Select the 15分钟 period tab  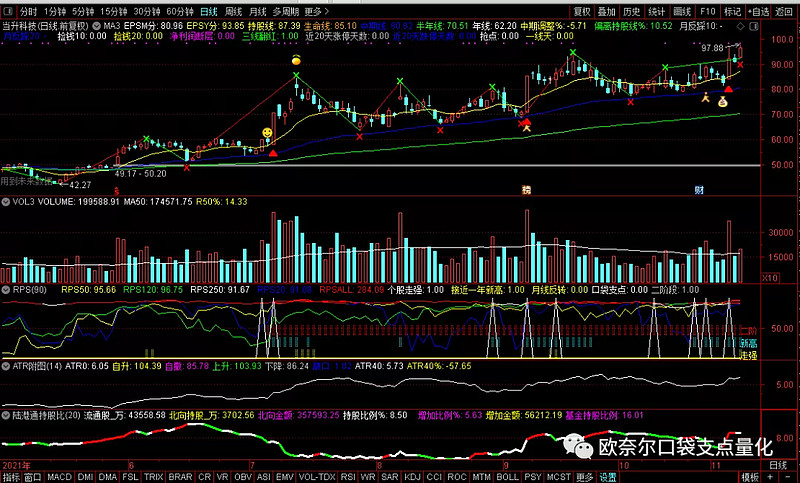pos(113,11)
